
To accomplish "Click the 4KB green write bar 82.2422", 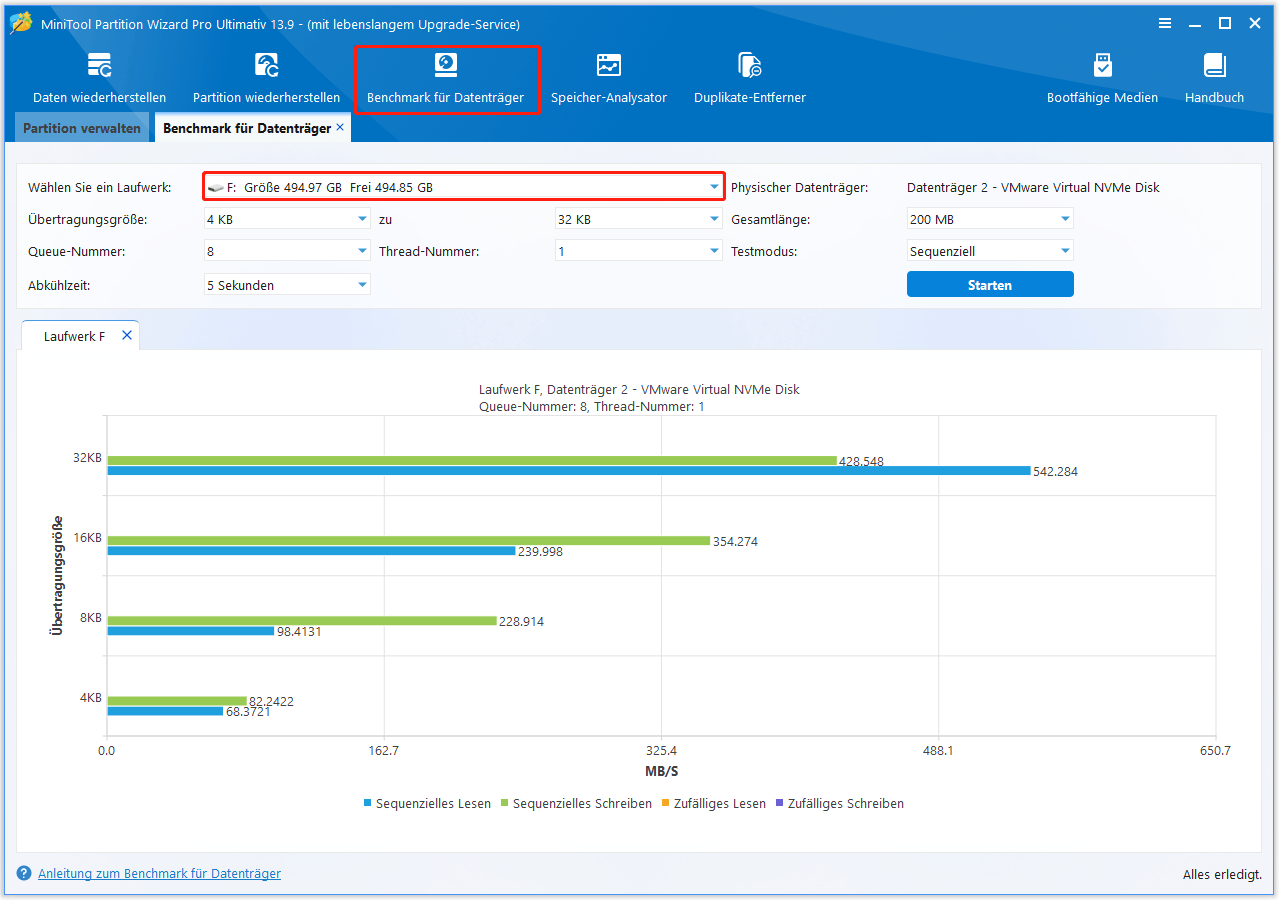I will 177,701.
